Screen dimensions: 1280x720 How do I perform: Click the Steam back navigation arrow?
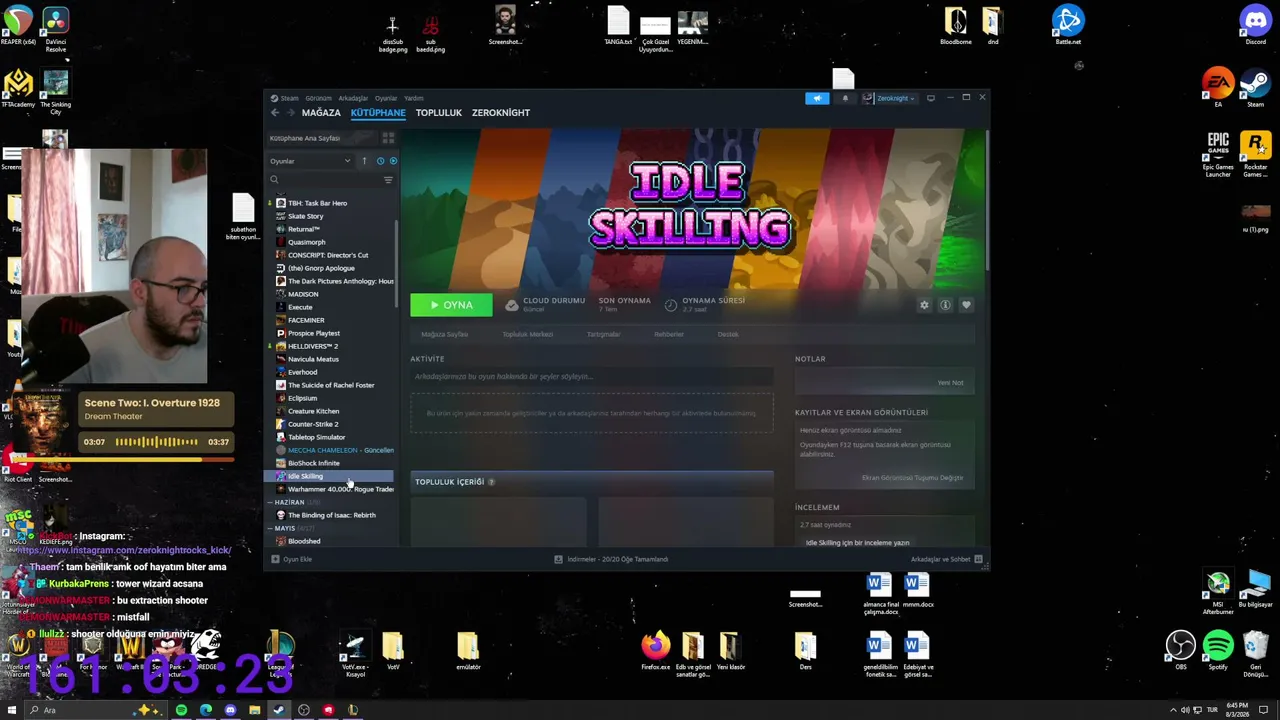(275, 113)
